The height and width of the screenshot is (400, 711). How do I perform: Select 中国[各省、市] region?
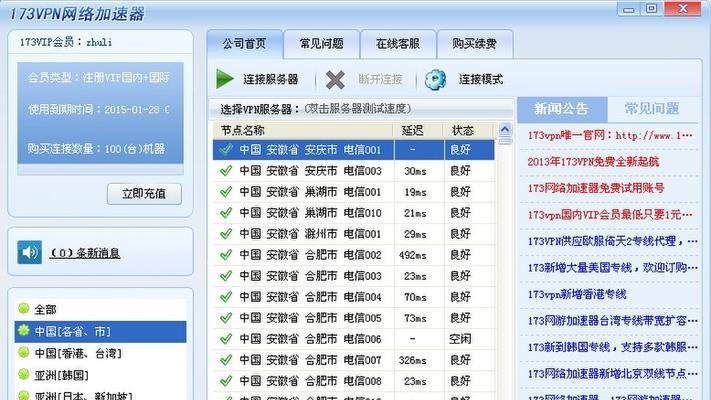point(100,332)
